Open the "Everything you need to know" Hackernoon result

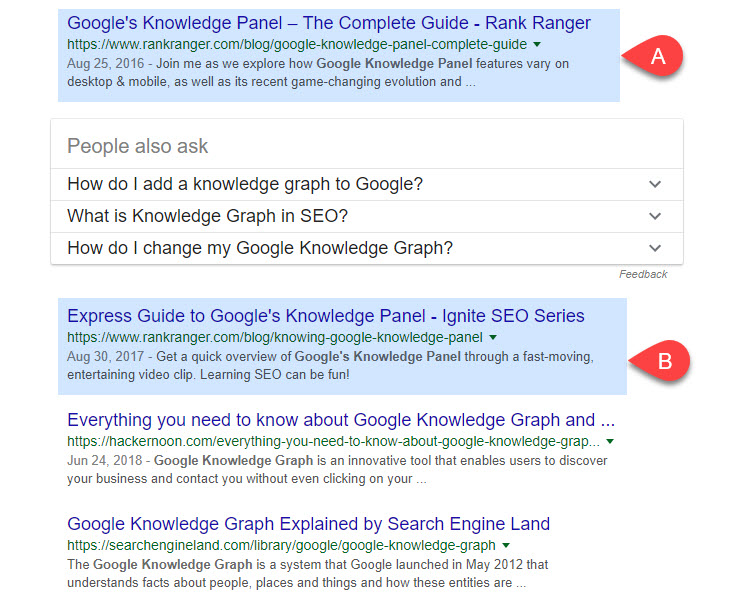pyautogui.click(x=340, y=420)
